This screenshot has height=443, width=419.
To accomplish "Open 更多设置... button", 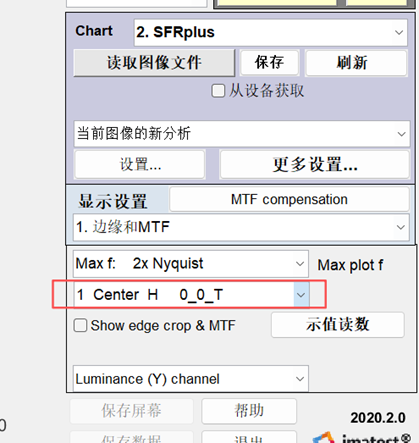I will tap(314, 165).
